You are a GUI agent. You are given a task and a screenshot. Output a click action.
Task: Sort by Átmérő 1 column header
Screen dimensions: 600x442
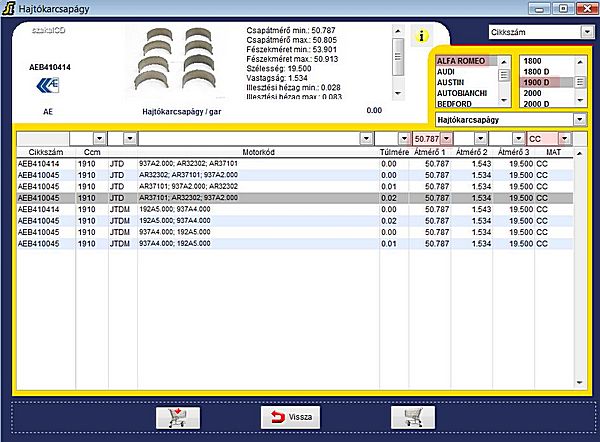430,152
